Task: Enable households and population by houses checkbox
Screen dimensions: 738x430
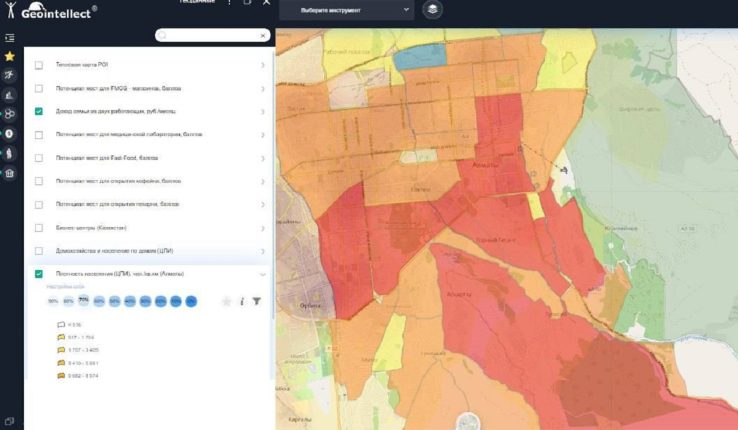Action: (39, 251)
